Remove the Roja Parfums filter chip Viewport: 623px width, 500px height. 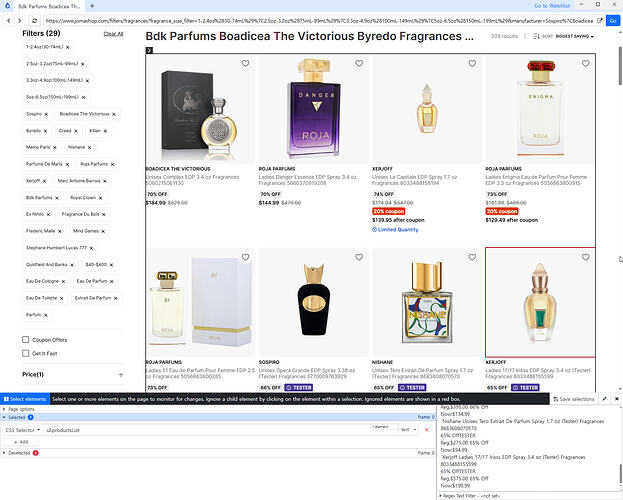pyautogui.click(x=112, y=164)
